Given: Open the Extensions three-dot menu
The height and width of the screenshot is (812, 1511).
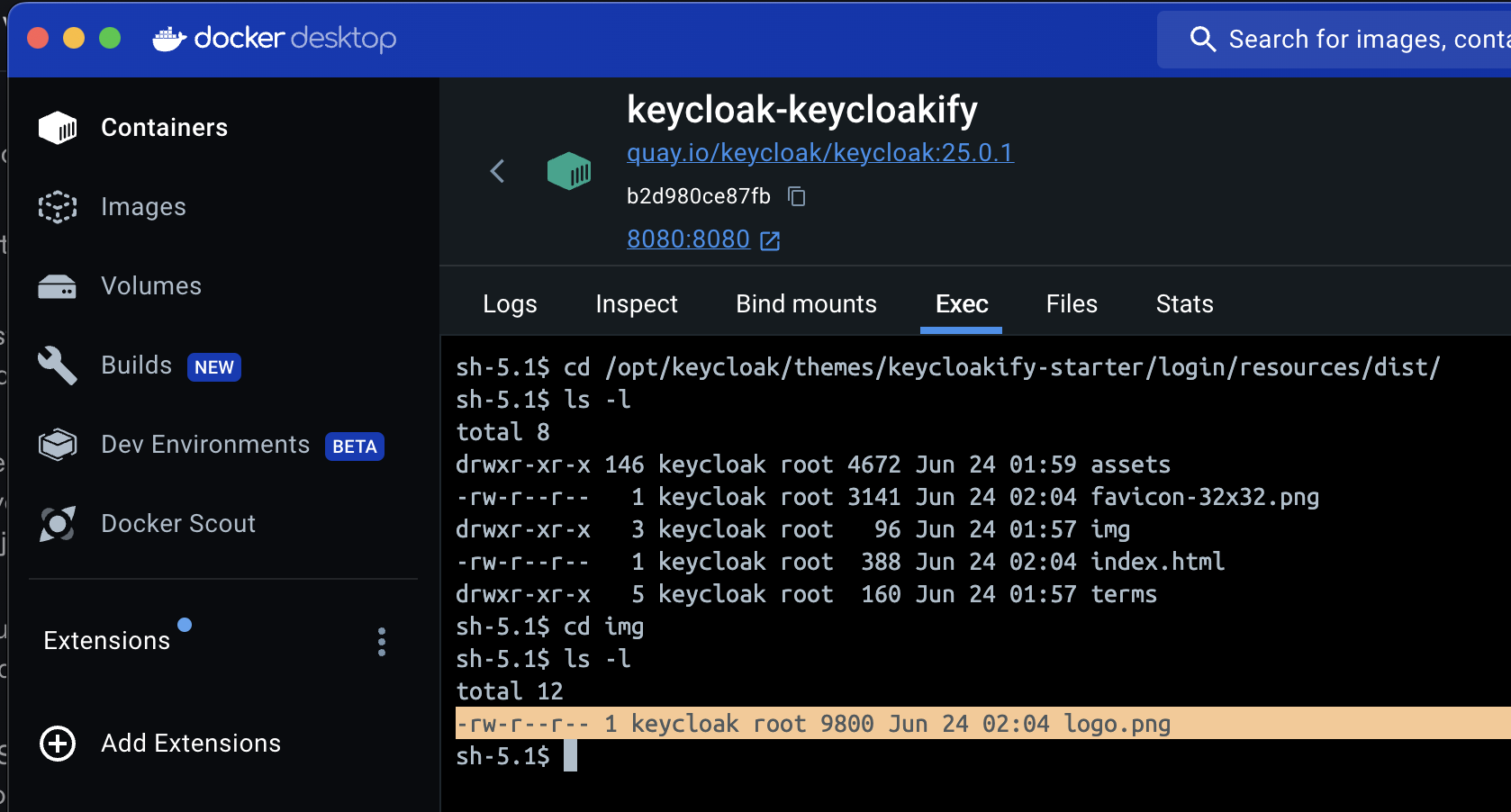Looking at the screenshot, I should pyautogui.click(x=382, y=642).
